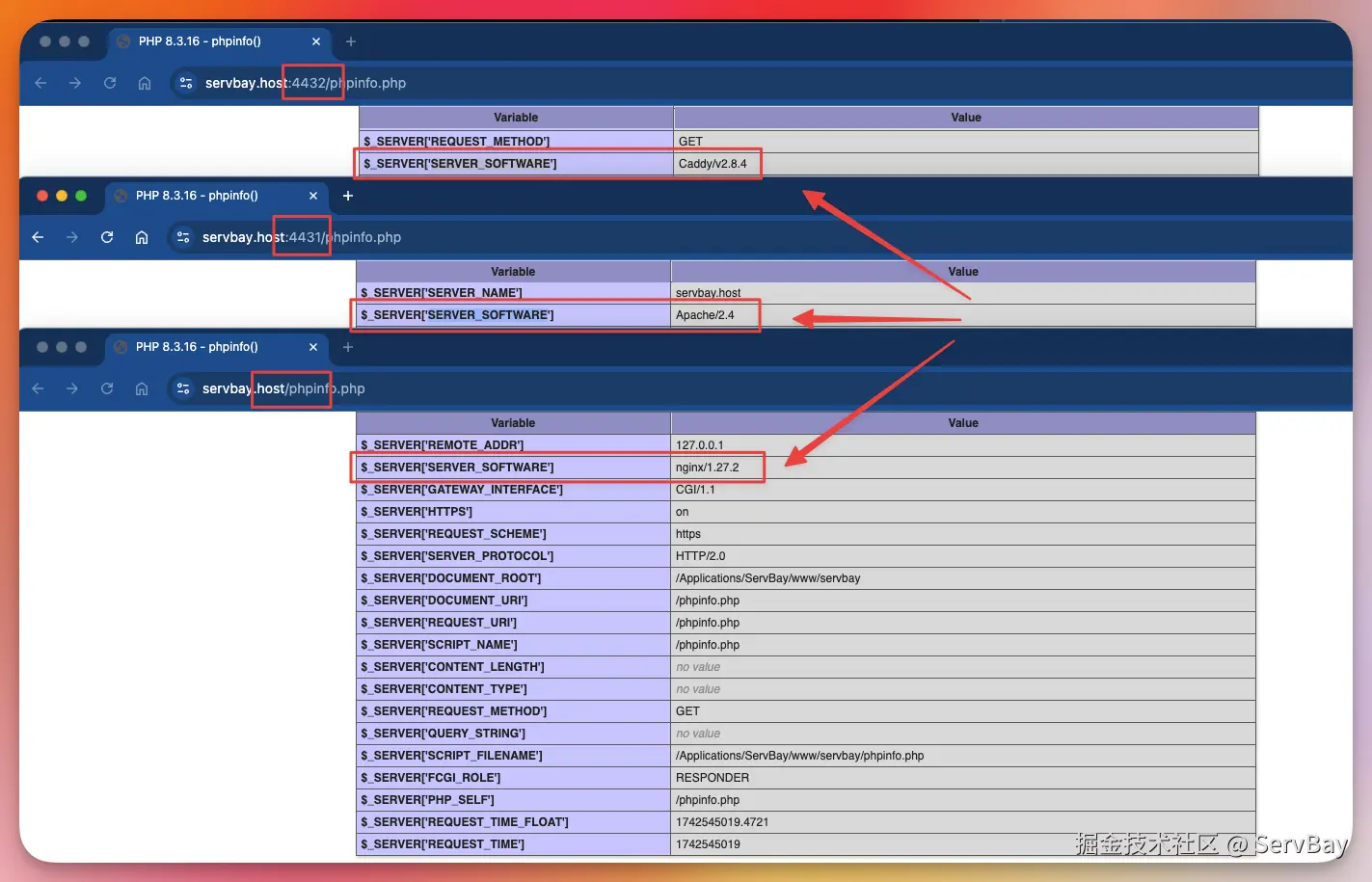The height and width of the screenshot is (882, 1372).
Task: Click /Applications/ServBay/www/servbay value cell
Action: [963, 578]
